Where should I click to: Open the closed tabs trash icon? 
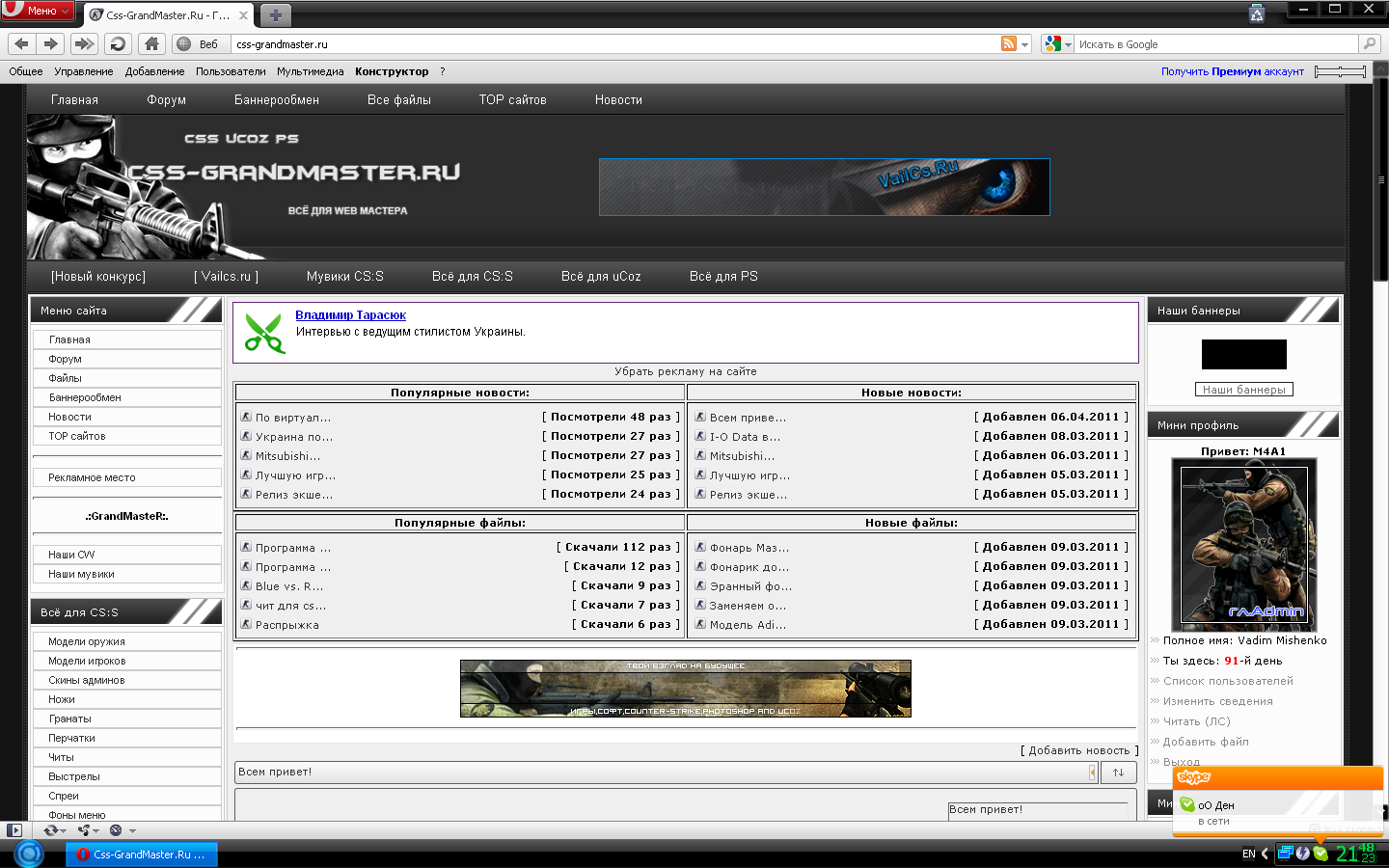[1257, 13]
